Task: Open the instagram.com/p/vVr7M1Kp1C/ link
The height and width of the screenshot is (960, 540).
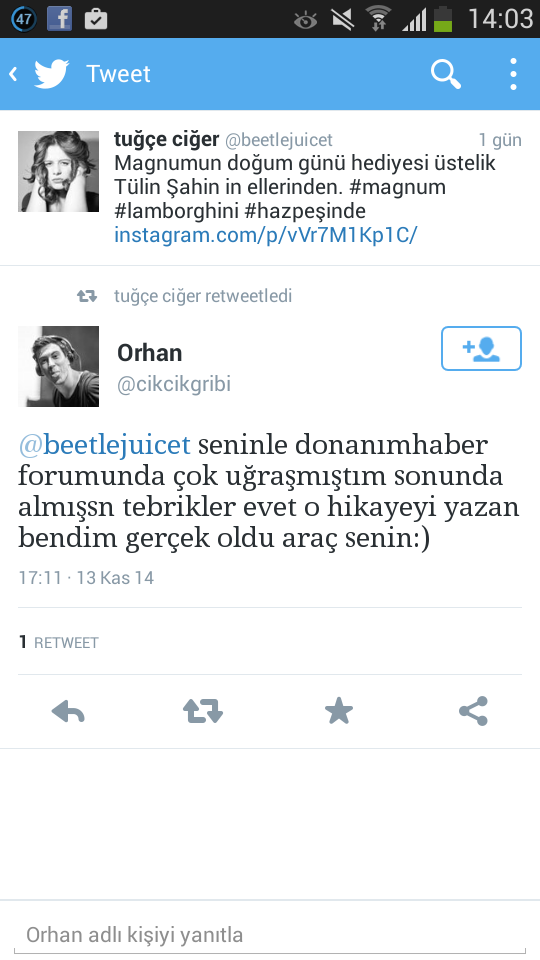Action: point(265,234)
